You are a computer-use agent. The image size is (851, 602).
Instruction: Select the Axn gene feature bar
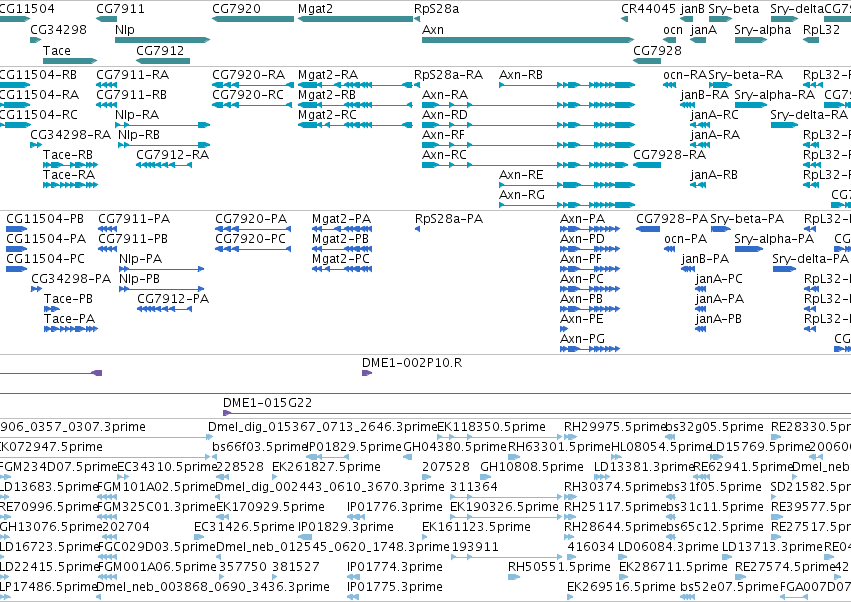[x=528, y=40]
